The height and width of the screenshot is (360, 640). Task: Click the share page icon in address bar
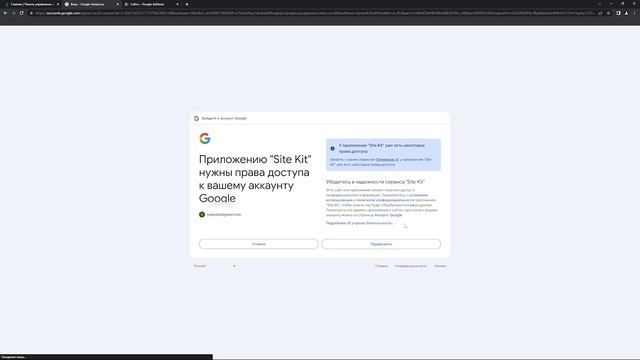pyautogui.click(x=600, y=13)
